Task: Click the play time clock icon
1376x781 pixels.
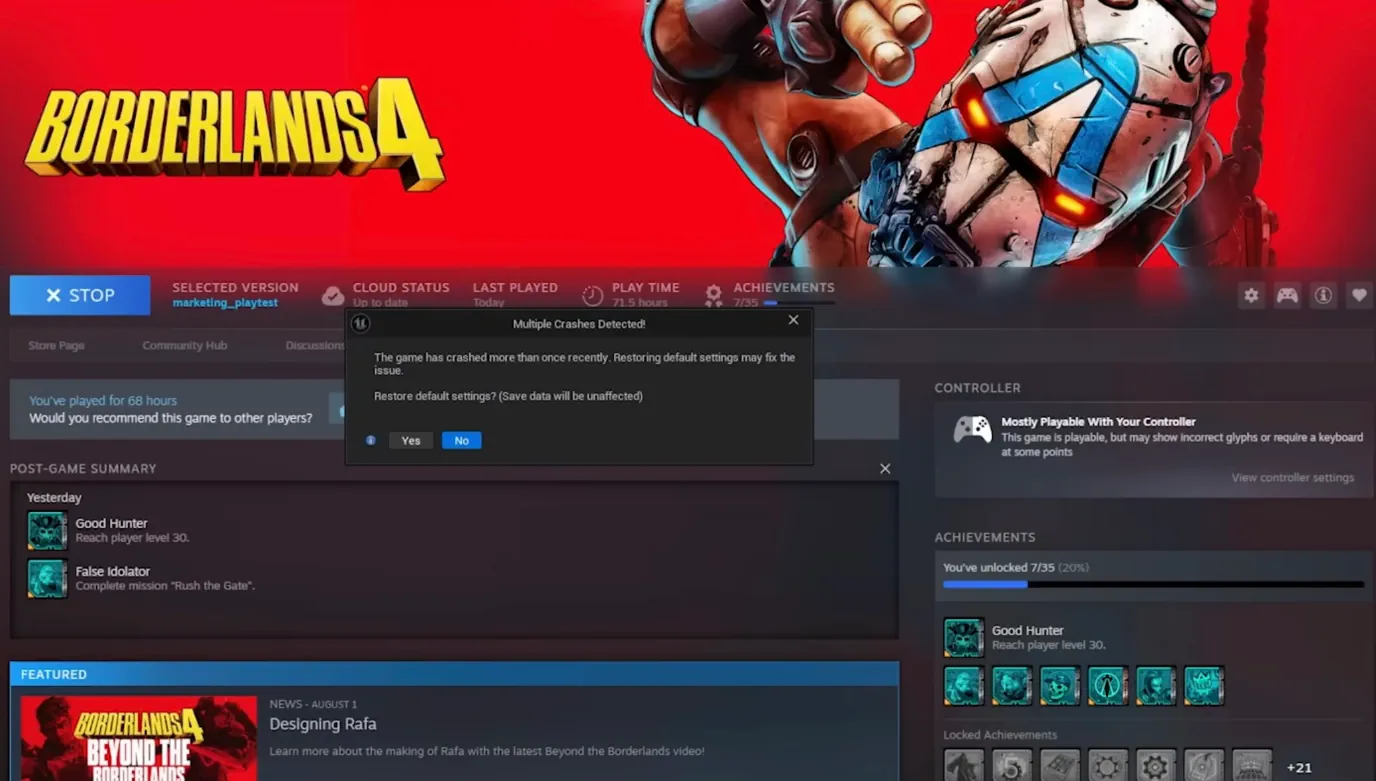Action: coord(593,296)
